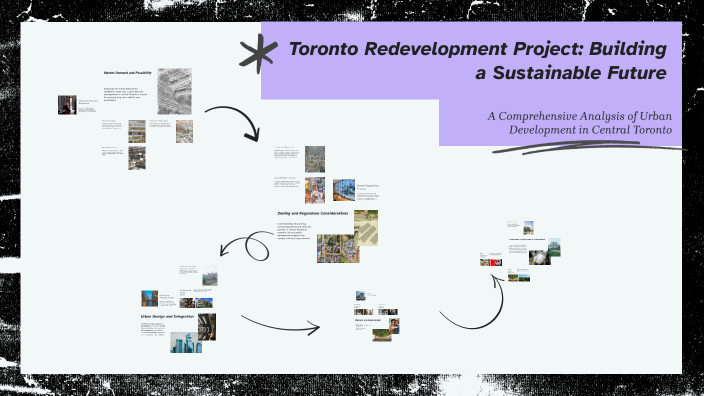Open the skyline-with-park photo above Urban Design
Viewport: 704px width, 396px height.
click(210, 276)
